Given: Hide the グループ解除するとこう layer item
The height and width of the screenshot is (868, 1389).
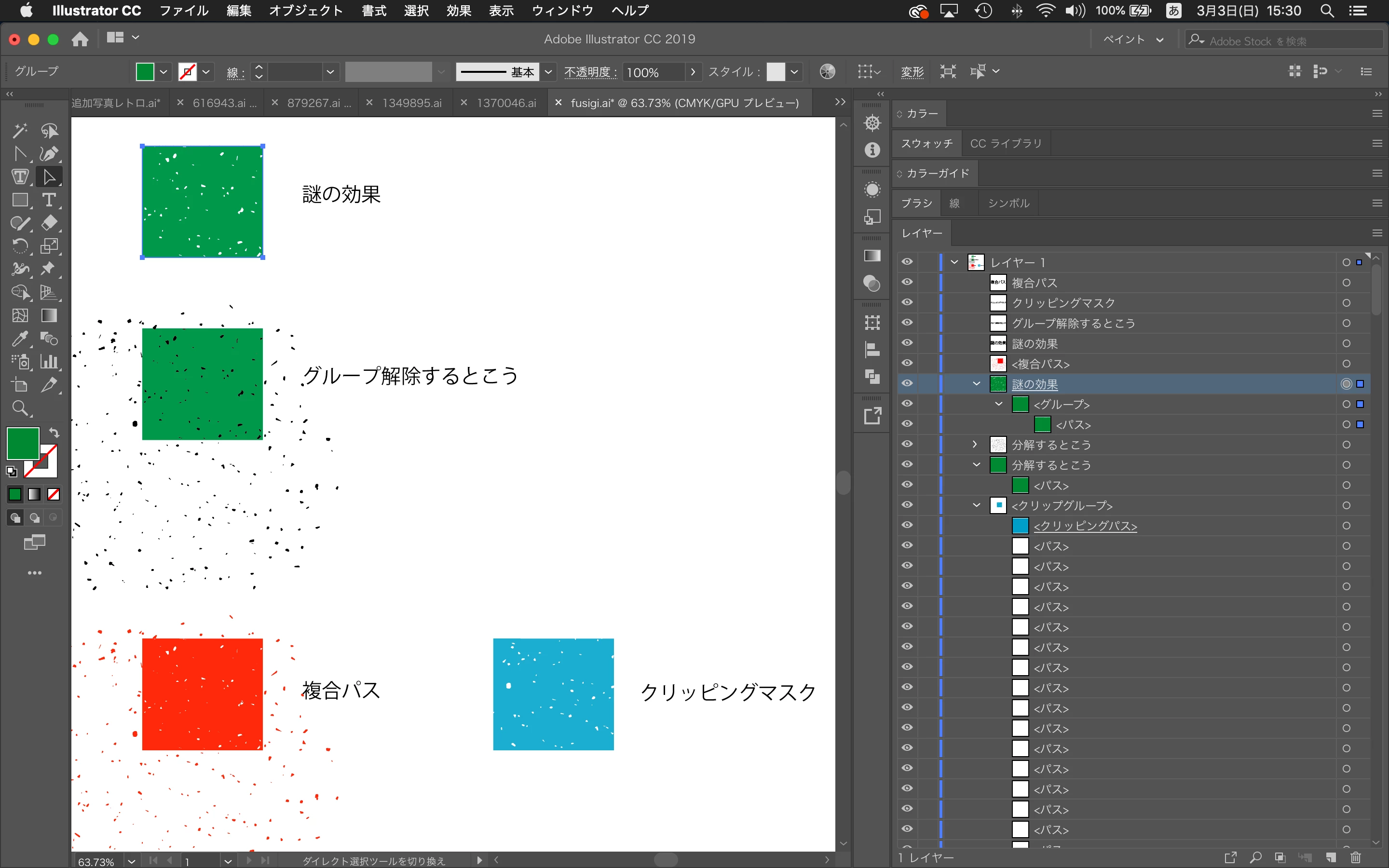Looking at the screenshot, I should point(907,323).
